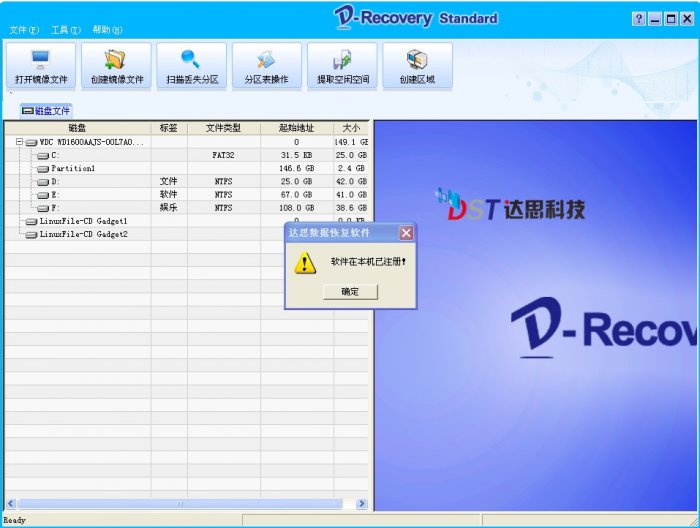Close the 达思数据恢复软件 dialog with X
This screenshot has height=528, width=700.
406,233
